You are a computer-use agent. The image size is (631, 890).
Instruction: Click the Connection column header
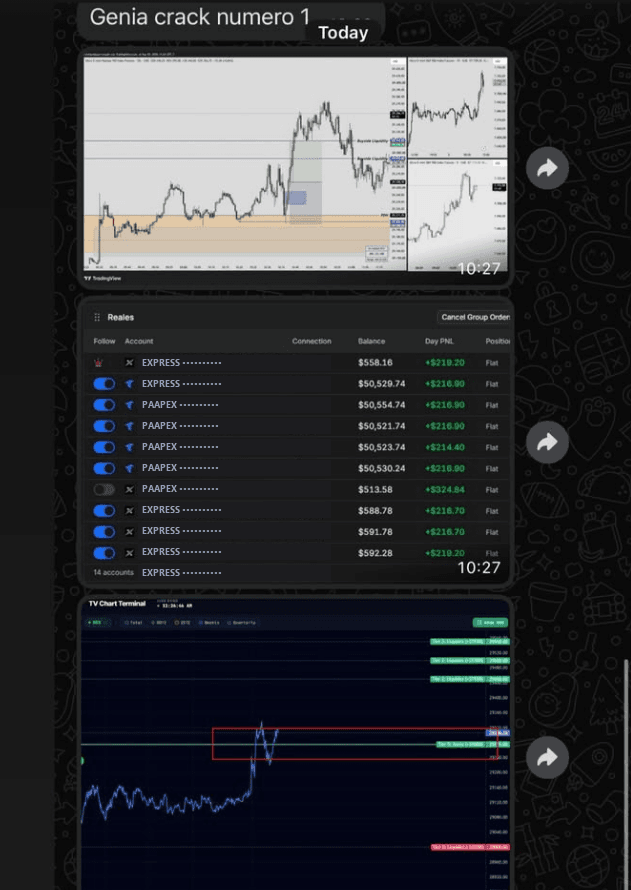coord(312,341)
